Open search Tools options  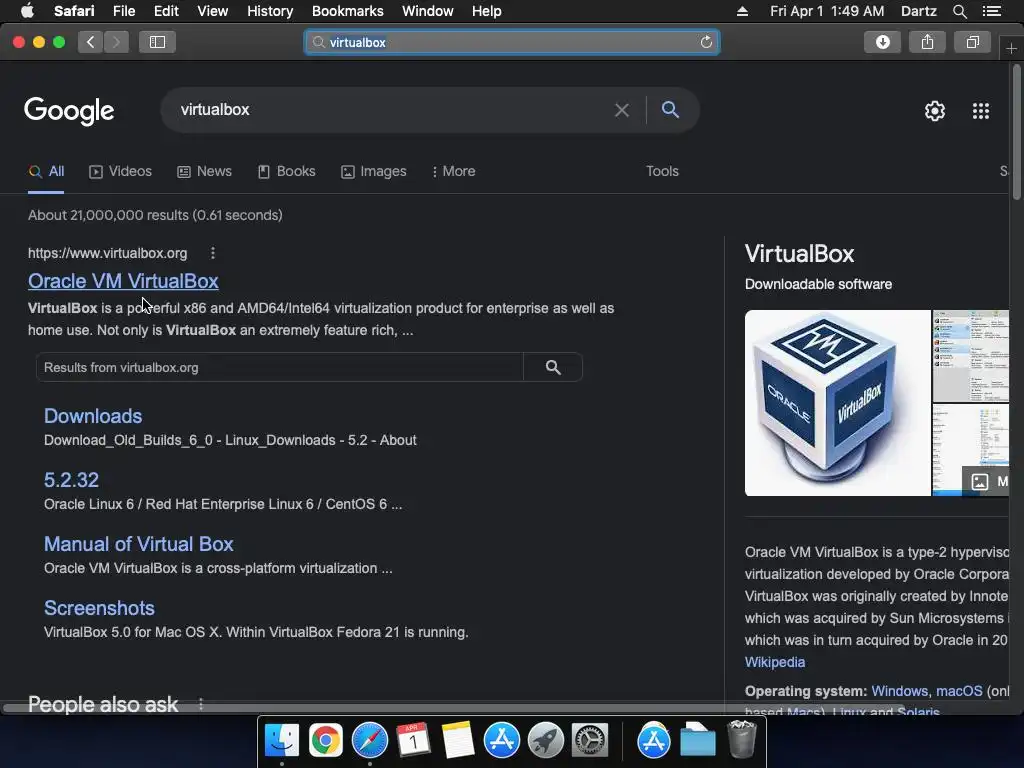click(662, 171)
